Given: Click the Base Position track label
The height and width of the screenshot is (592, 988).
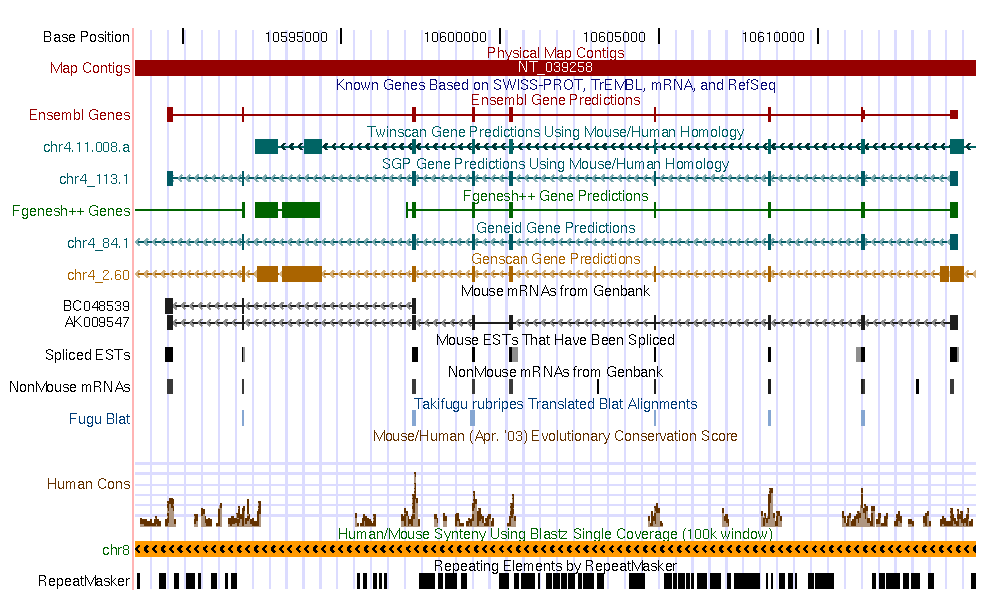Looking at the screenshot, I should click(86, 37).
